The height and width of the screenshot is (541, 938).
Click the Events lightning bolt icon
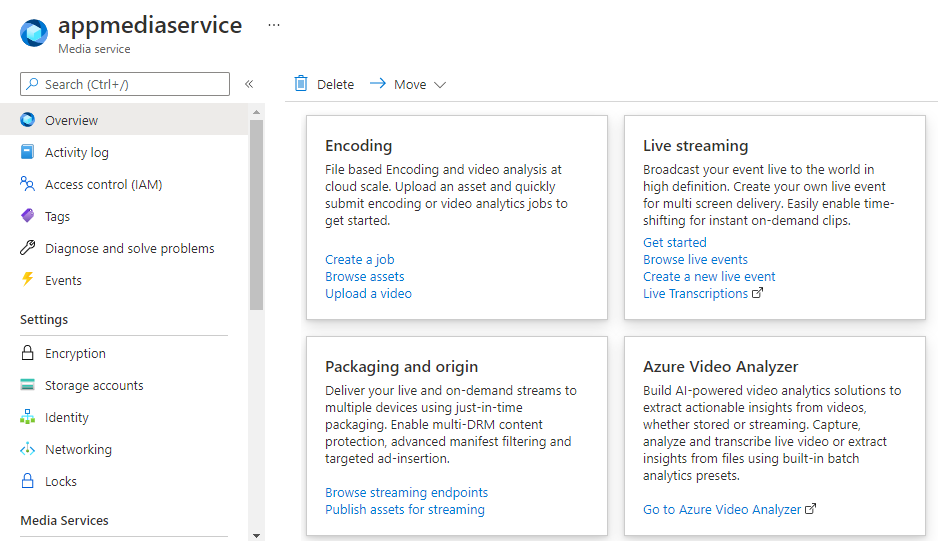(x=27, y=281)
